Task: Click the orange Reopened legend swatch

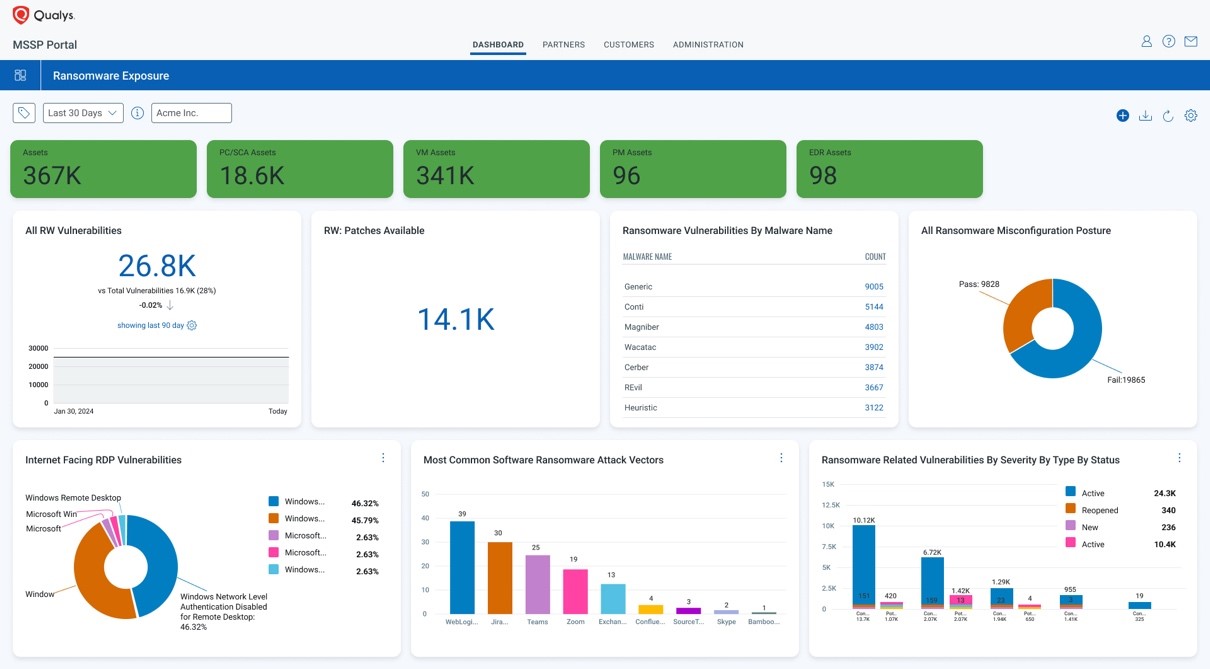Action: click(1070, 510)
